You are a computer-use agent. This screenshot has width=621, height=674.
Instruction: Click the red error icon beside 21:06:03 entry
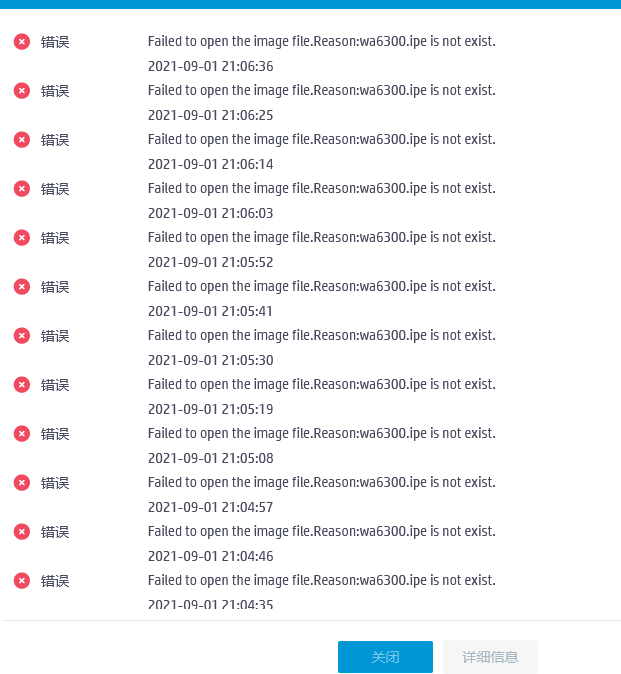tap(22, 189)
